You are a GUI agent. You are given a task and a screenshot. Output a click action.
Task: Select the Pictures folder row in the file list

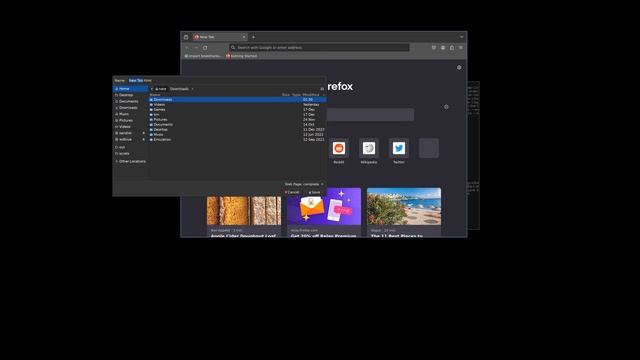click(x=238, y=120)
